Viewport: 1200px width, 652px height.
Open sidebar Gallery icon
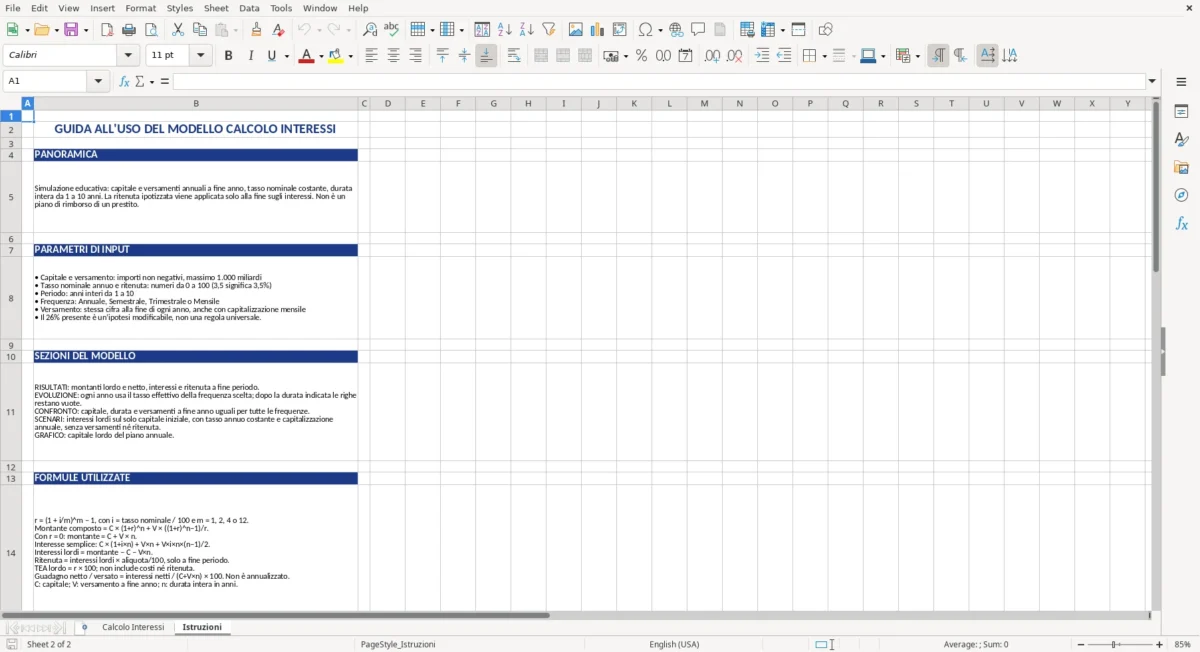point(1181,167)
